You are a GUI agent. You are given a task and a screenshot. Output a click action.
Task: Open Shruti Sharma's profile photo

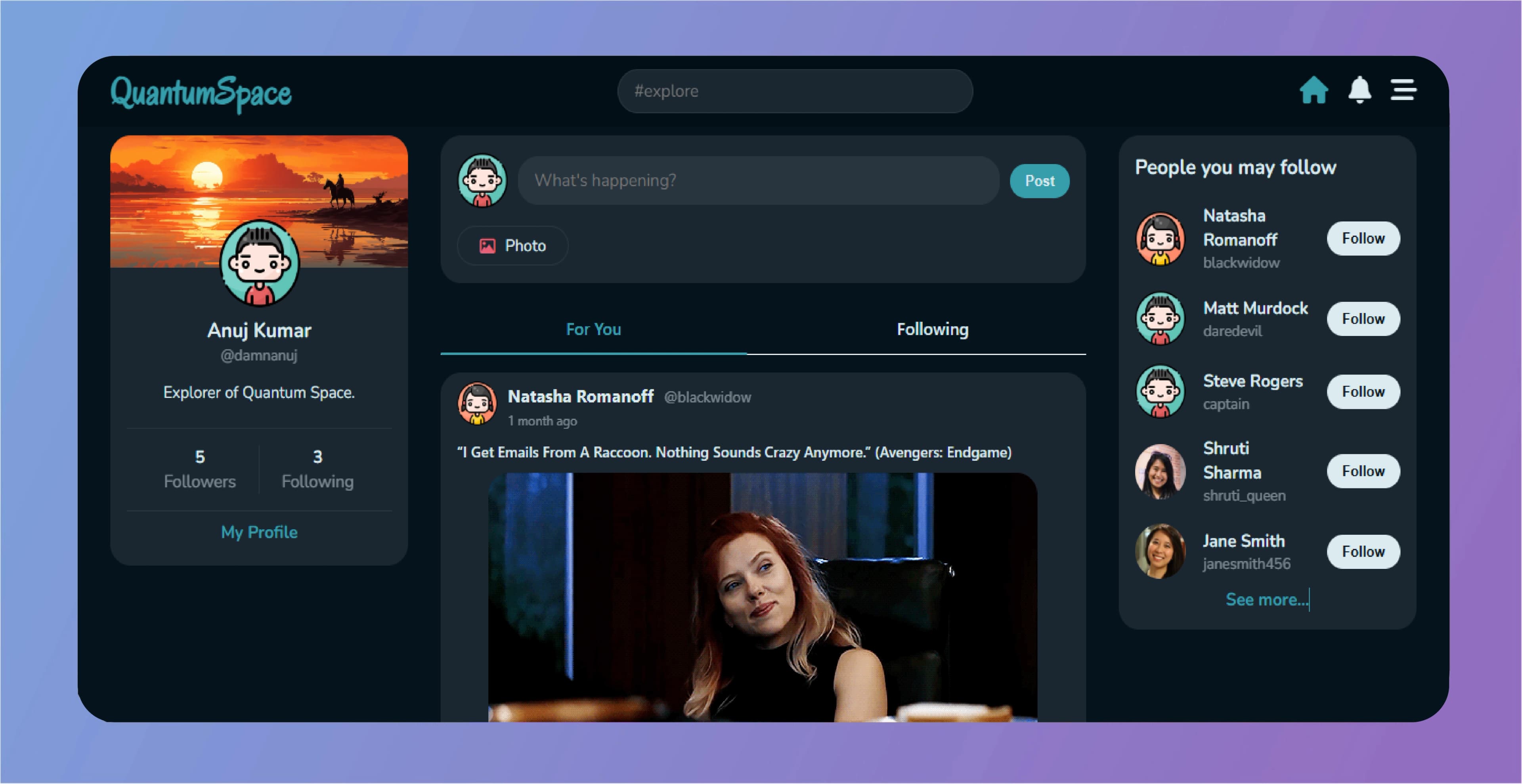(x=1160, y=471)
